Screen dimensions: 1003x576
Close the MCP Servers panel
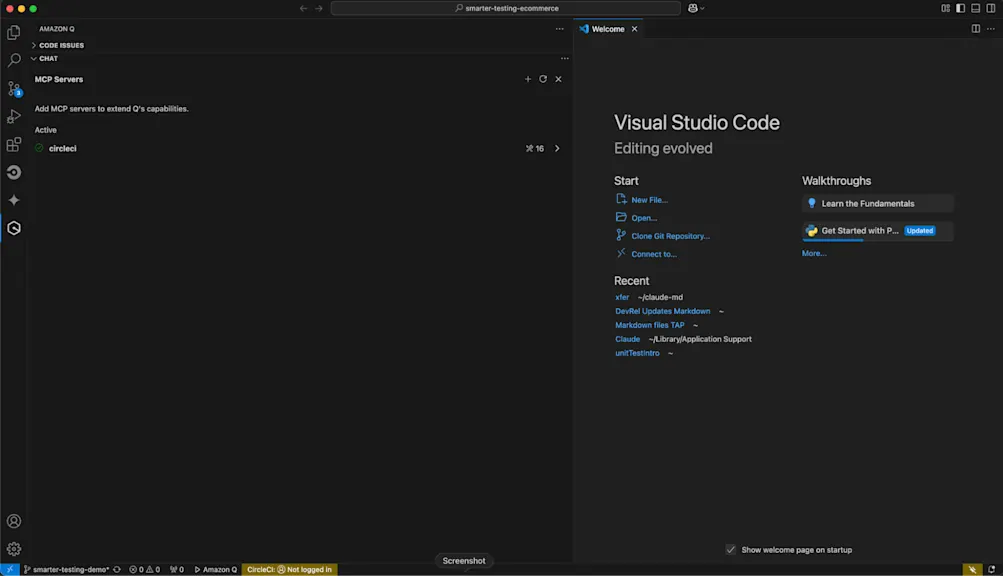point(558,79)
